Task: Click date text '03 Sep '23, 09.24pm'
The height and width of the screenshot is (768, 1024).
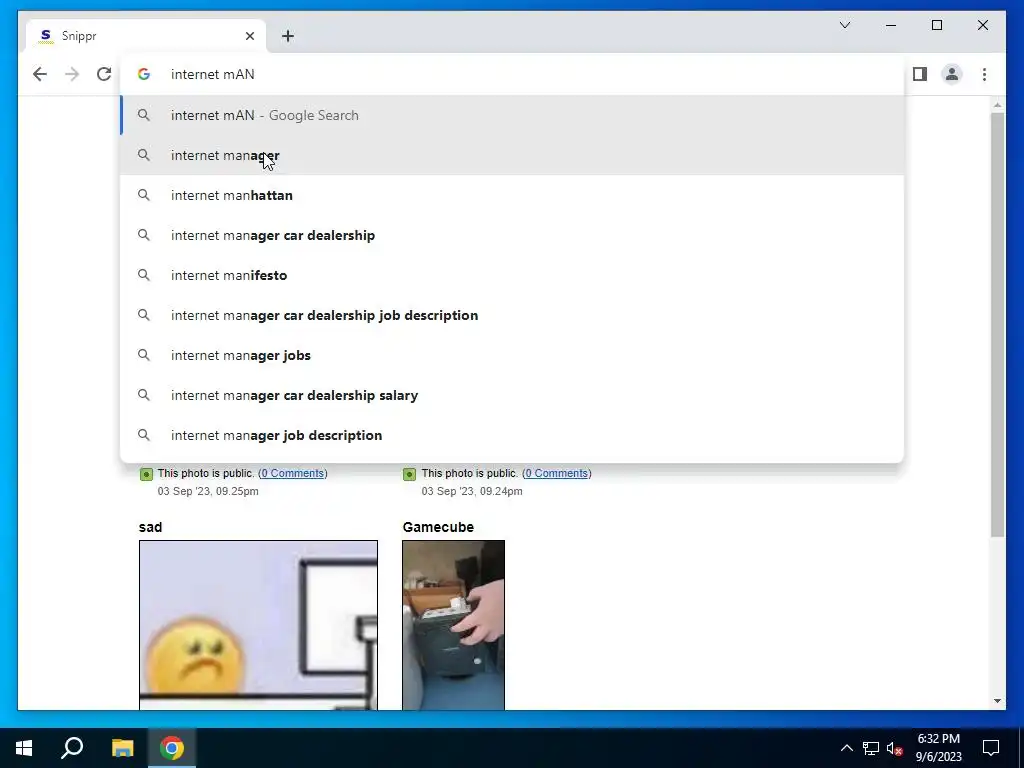Action: (x=472, y=491)
